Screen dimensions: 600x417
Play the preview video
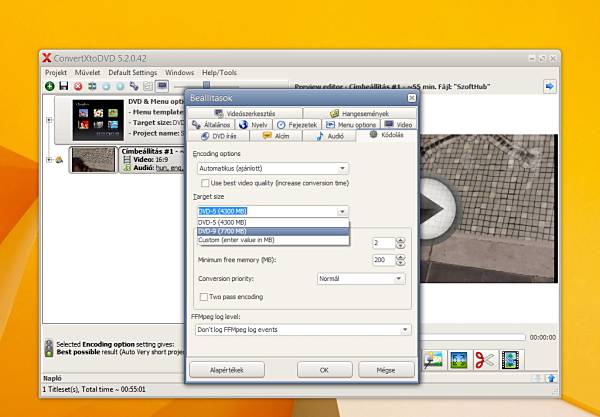(433, 209)
